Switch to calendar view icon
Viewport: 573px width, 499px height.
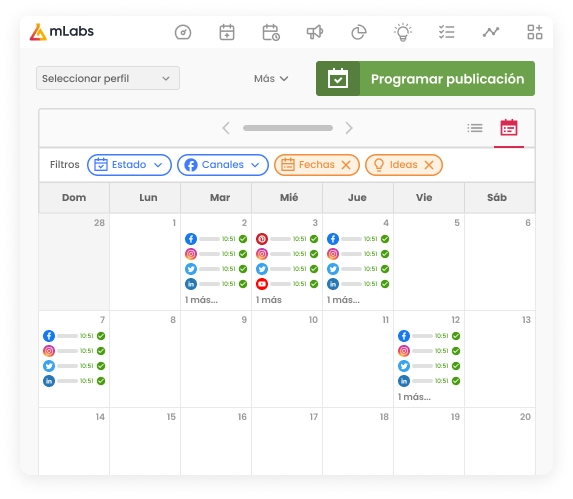pyautogui.click(x=509, y=128)
